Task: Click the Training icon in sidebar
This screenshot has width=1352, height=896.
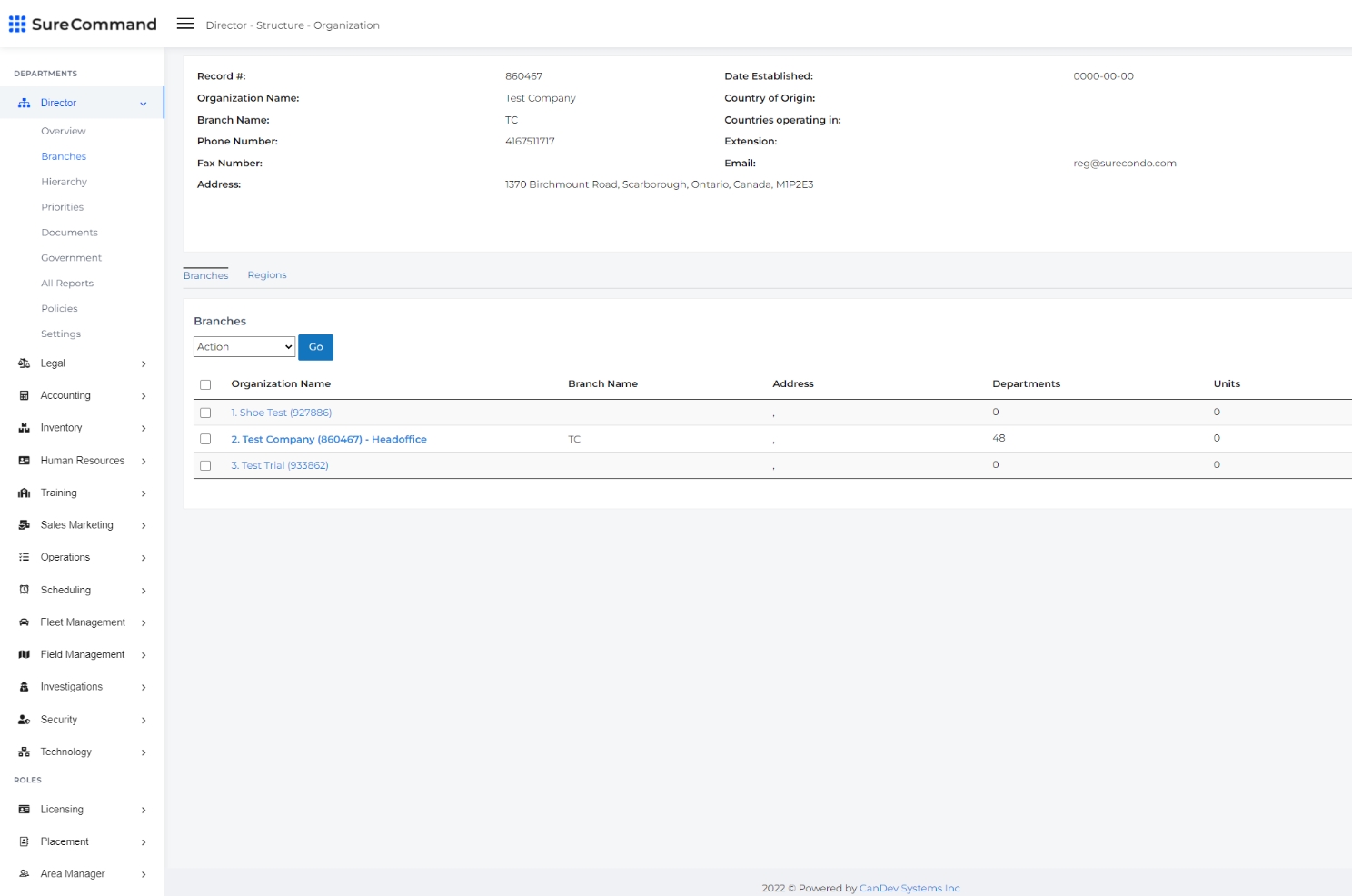Action: point(25,493)
